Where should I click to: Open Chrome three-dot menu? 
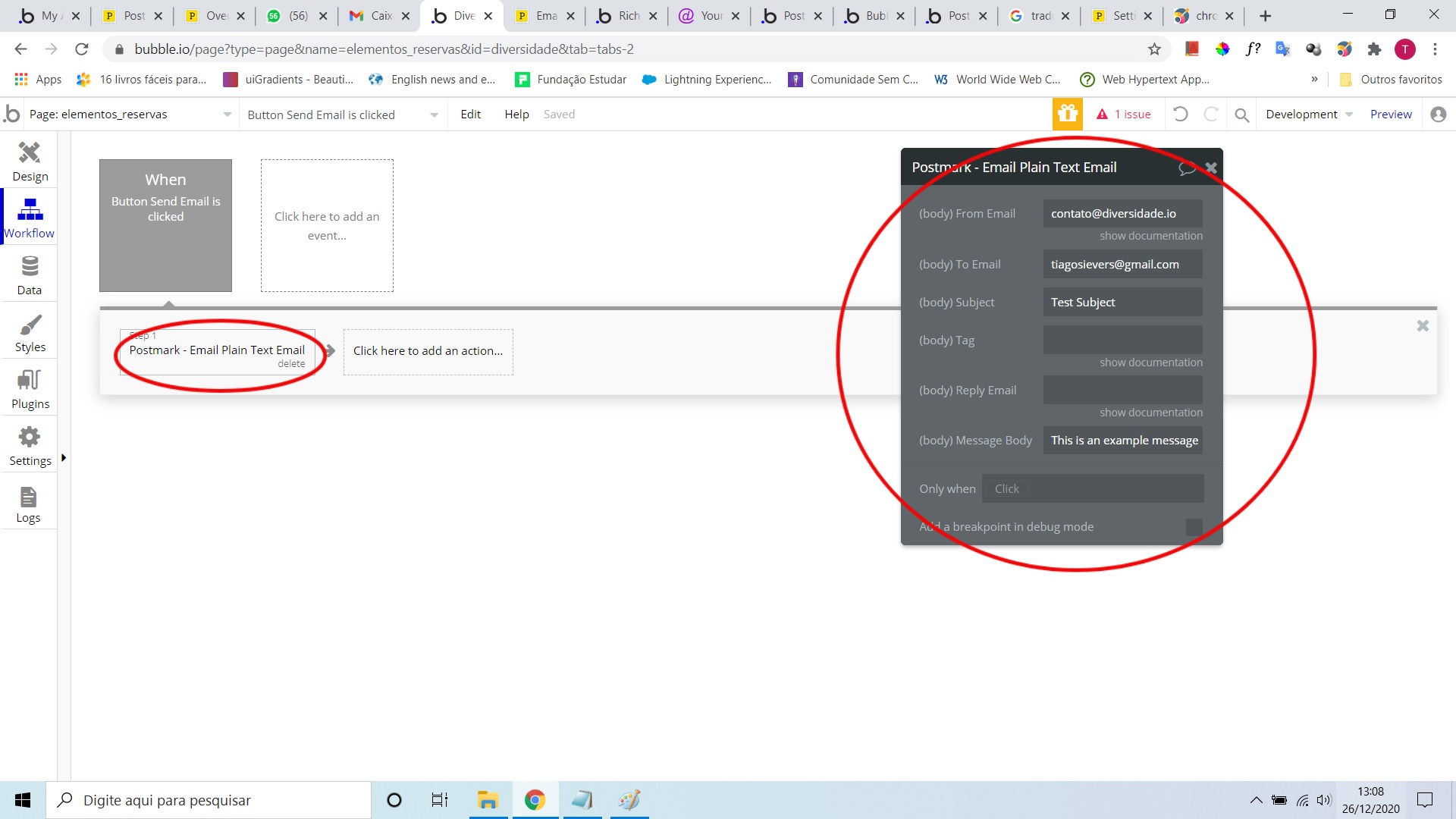1435,49
